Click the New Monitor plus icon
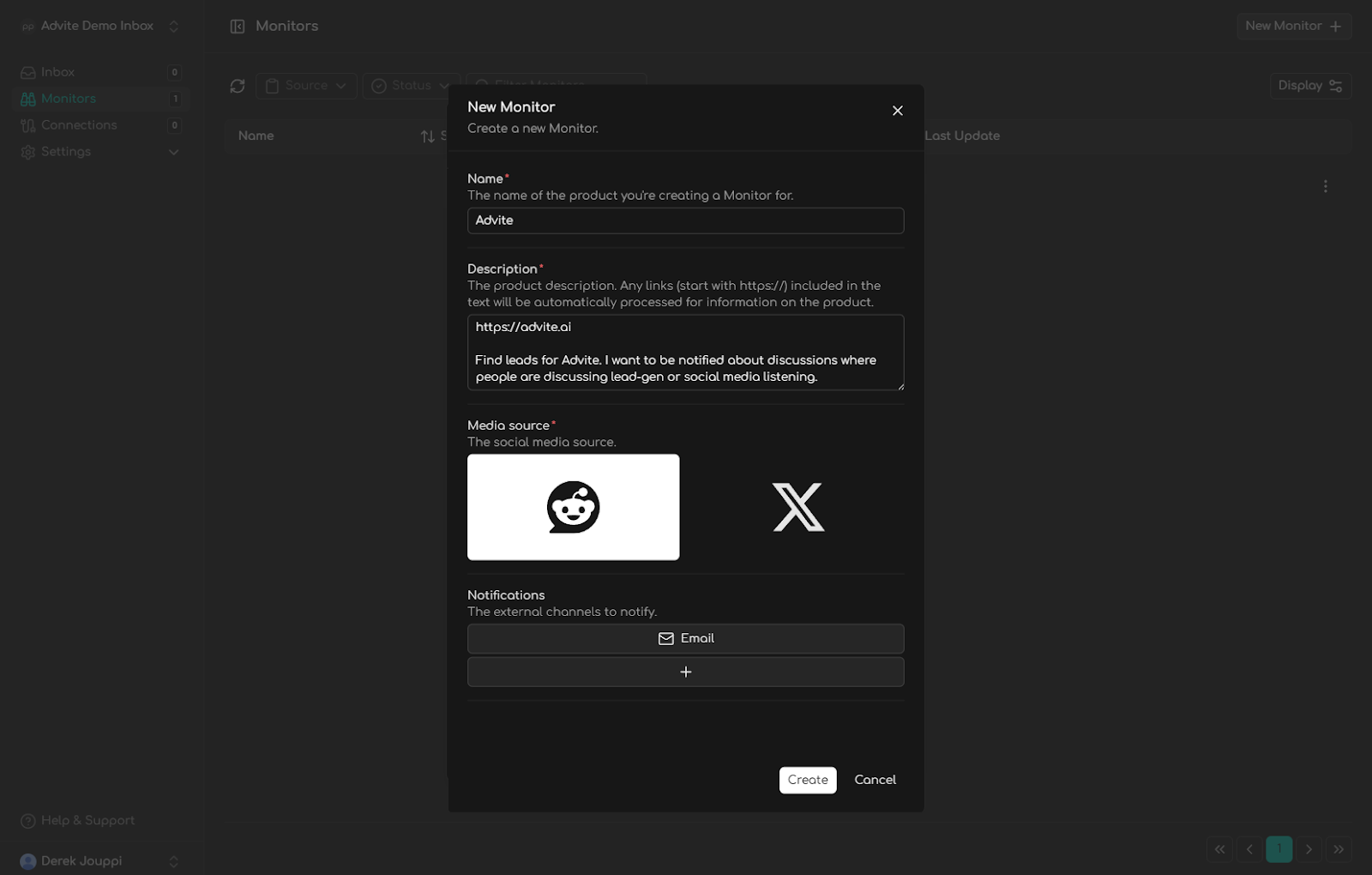The height and width of the screenshot is (875, 1372). [x=1336, y=27]
